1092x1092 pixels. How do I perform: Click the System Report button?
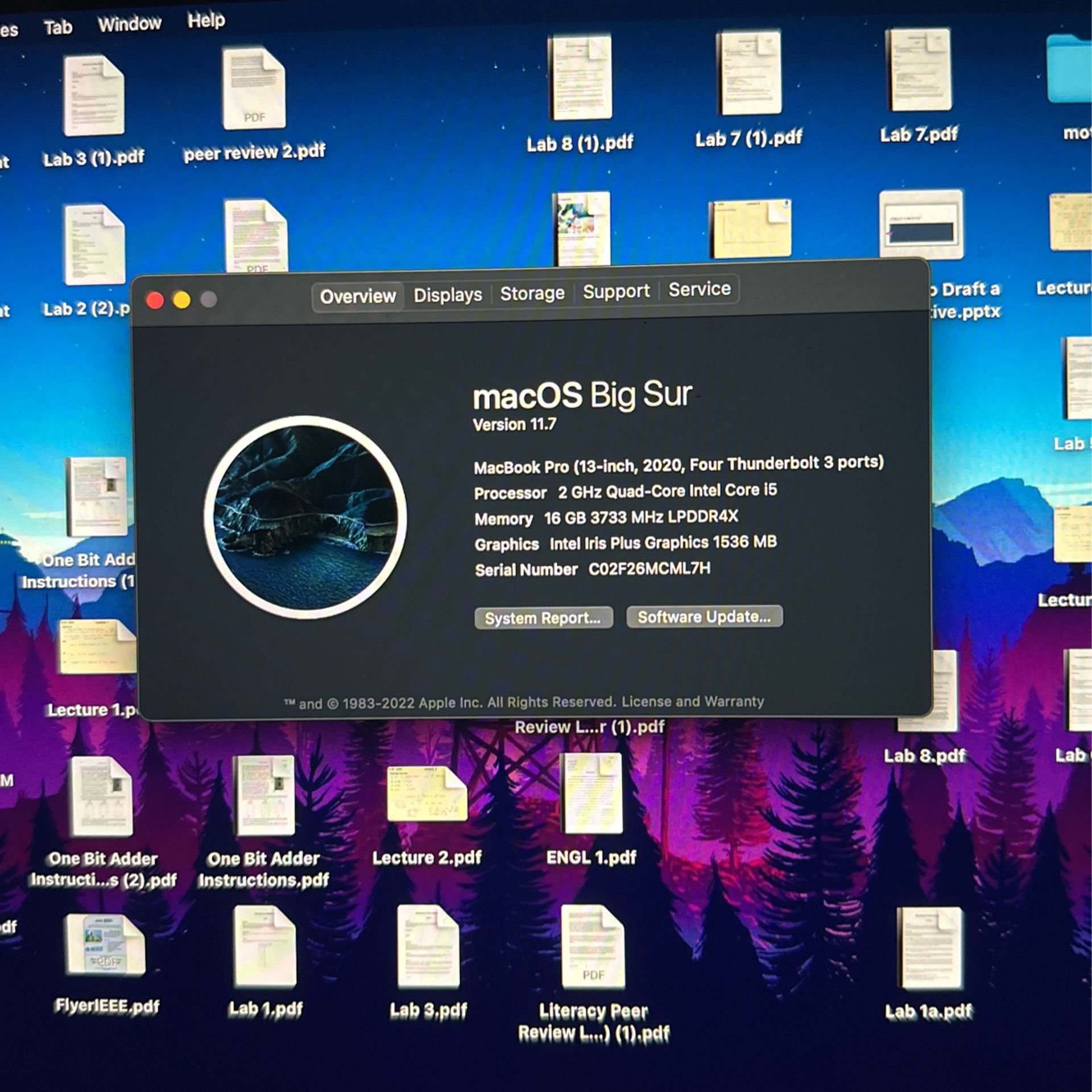point(543,618)
